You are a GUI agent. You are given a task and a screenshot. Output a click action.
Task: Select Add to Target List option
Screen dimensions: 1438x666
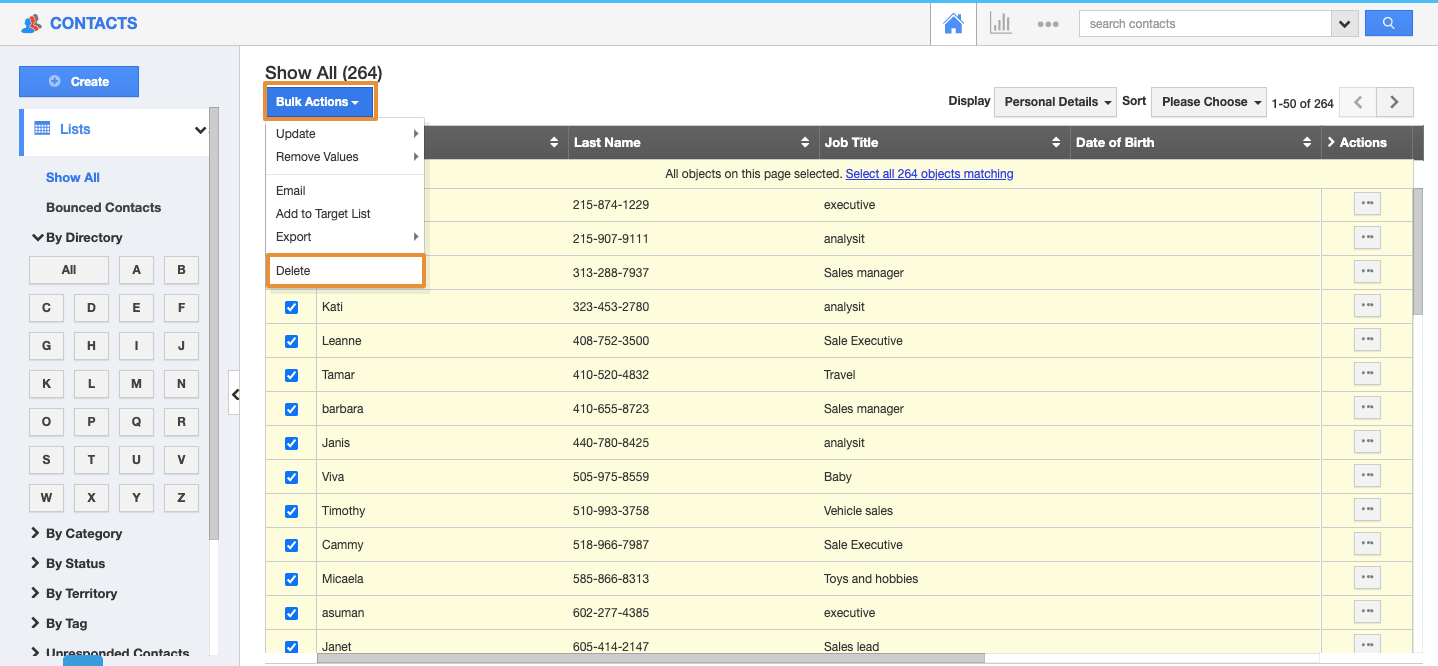323,214
